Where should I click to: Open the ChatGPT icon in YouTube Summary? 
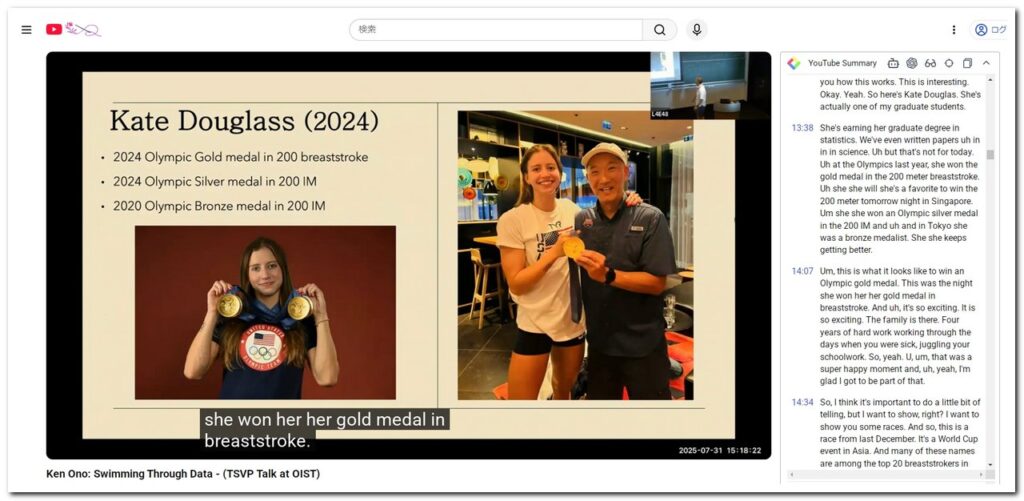pyautogui.click(x=912, y=63)
